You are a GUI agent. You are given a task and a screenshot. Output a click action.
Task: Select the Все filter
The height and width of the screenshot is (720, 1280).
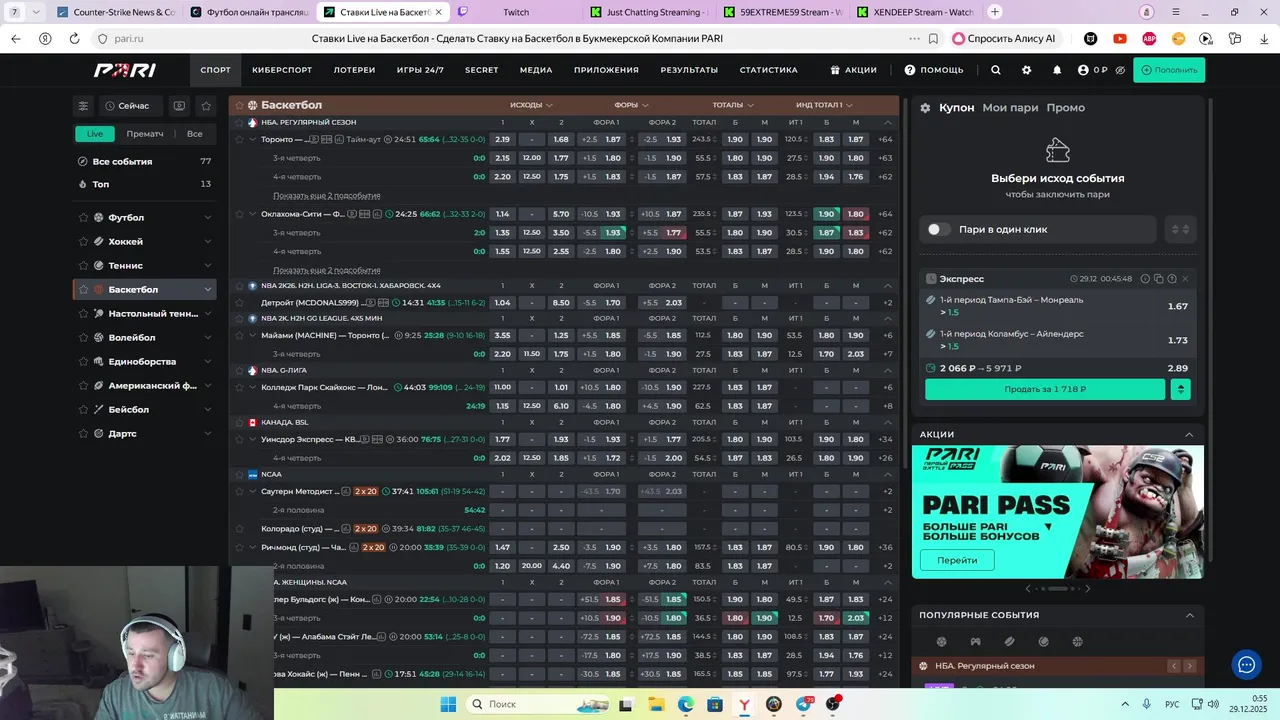coord(194,134)
